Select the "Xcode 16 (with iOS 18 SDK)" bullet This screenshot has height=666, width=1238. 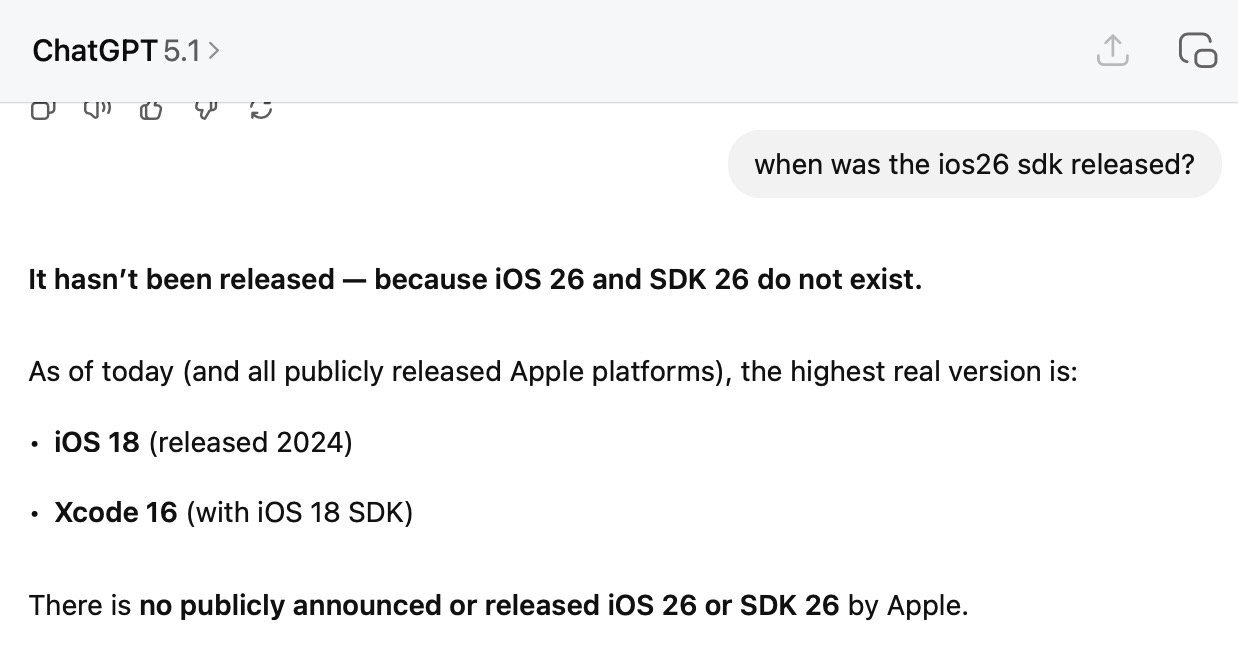pos(233,512)
